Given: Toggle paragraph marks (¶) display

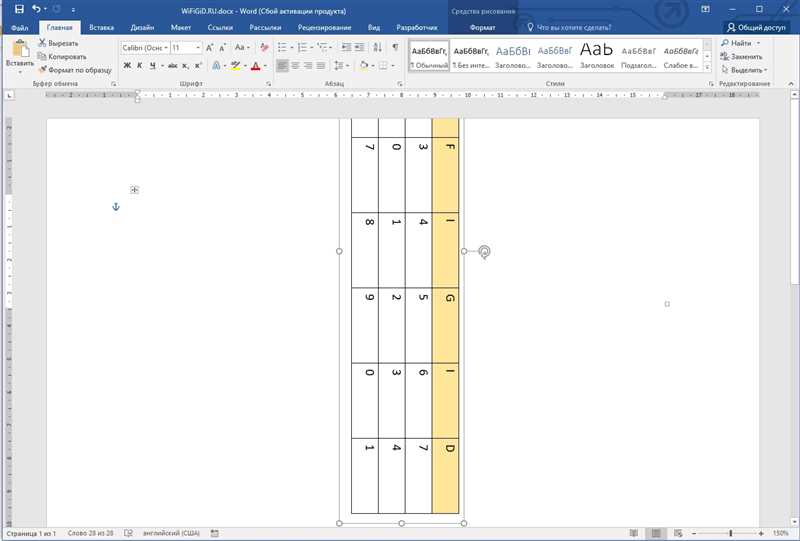Looking at the screenshot, I should coord(395,47).
